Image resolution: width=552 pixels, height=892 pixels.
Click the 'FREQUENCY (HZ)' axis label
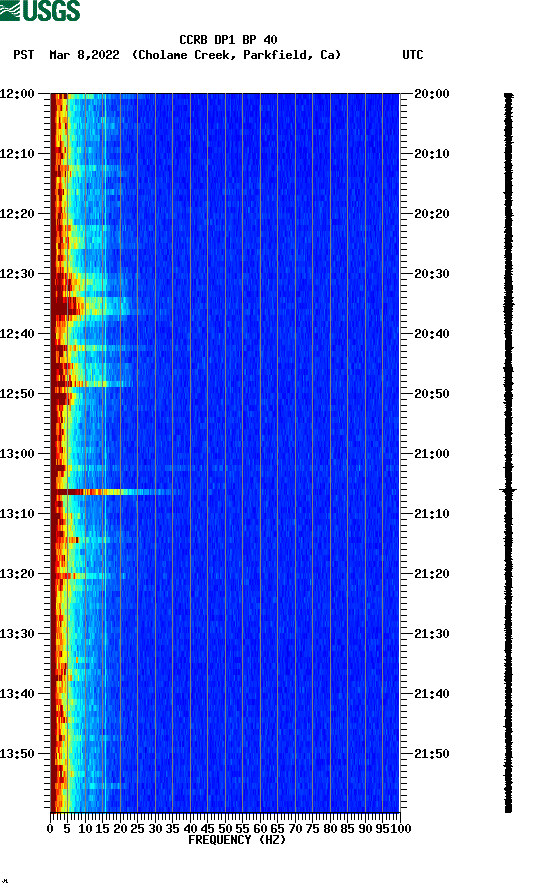(x=237, y=840)
